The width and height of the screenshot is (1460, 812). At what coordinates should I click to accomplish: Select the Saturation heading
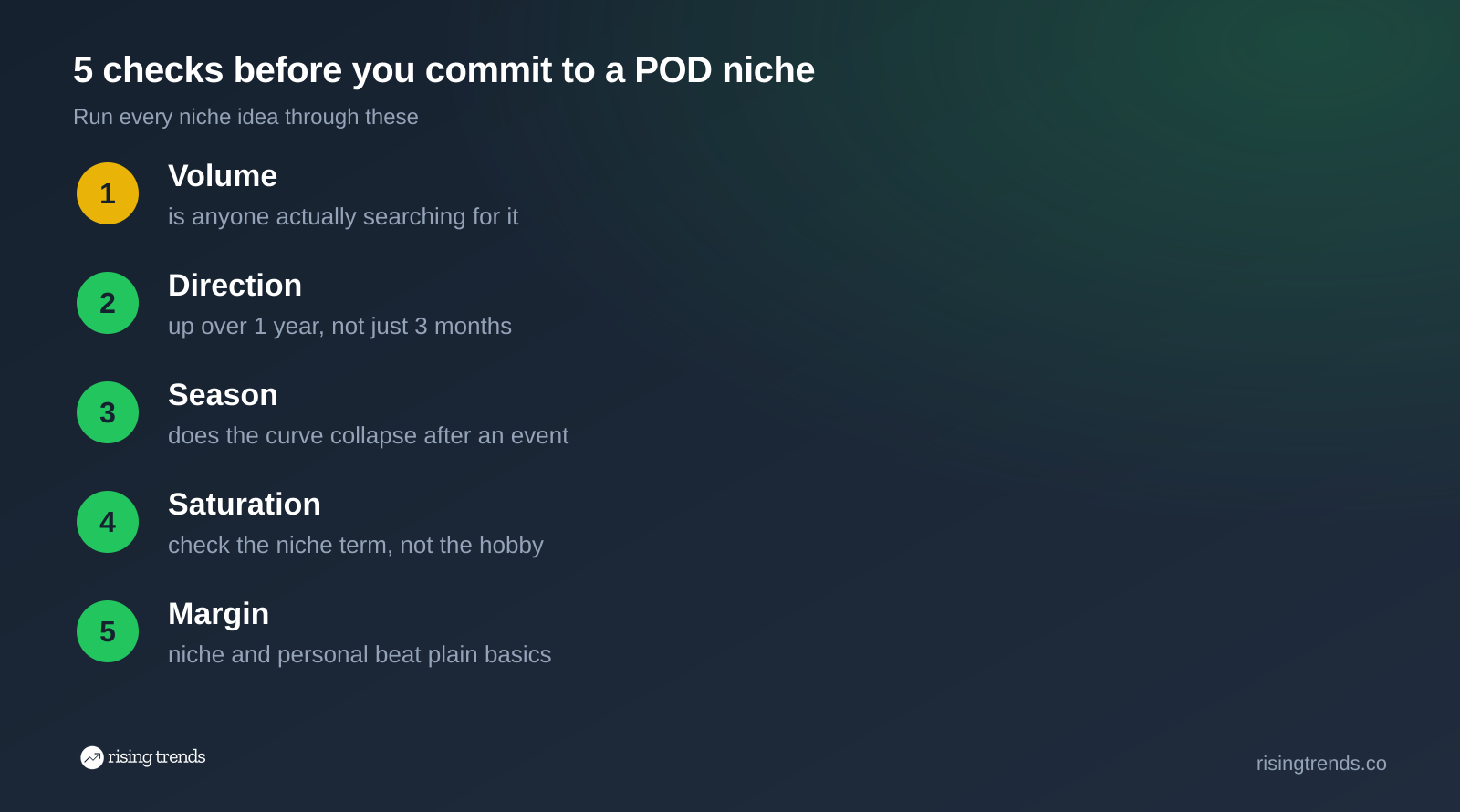pos(245,505)
